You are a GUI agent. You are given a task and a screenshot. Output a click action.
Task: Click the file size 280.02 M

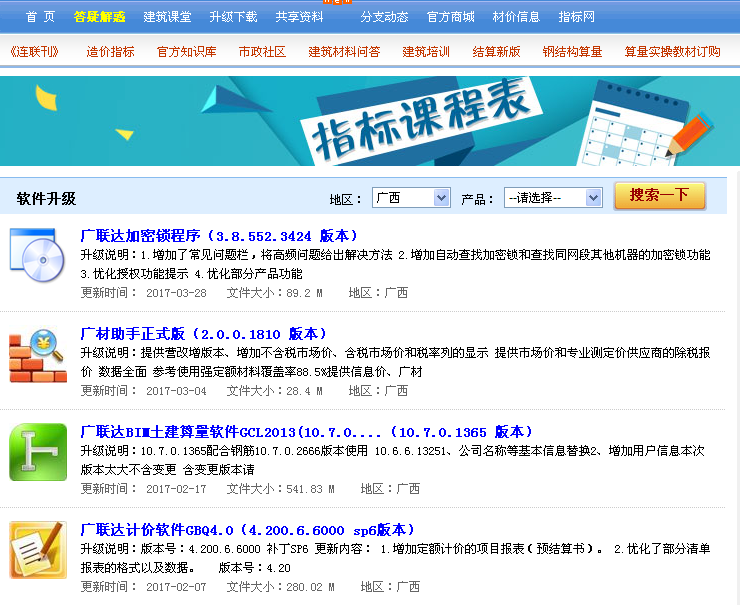pos(310,587)
